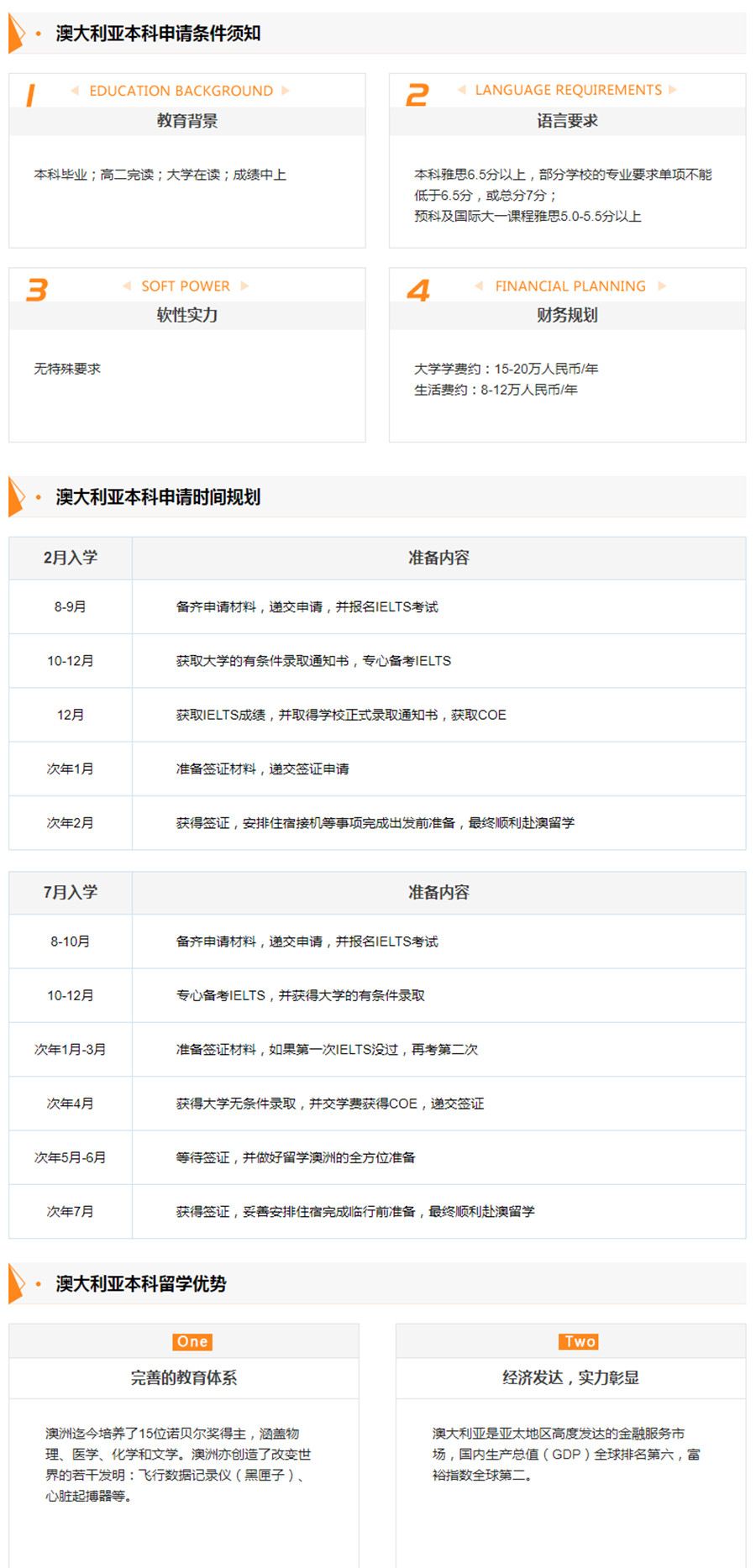Image resolution: width=756 pixels, height=1568 pixels.
Task: Click the 软性实力 title bar
Action: coord(187,316)
